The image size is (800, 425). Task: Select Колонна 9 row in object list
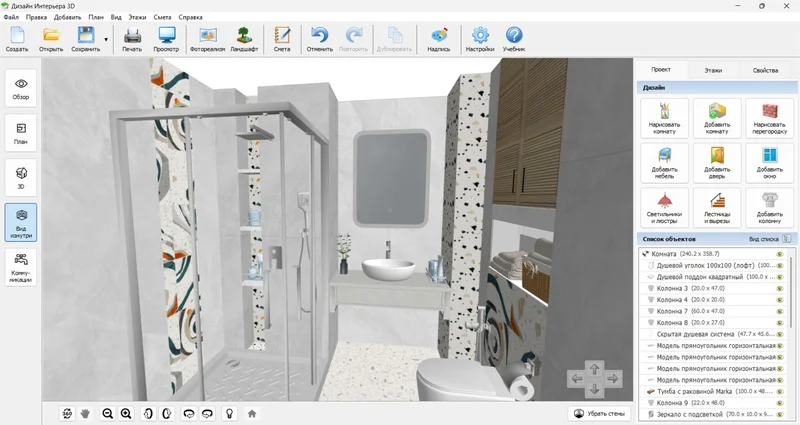712,403
